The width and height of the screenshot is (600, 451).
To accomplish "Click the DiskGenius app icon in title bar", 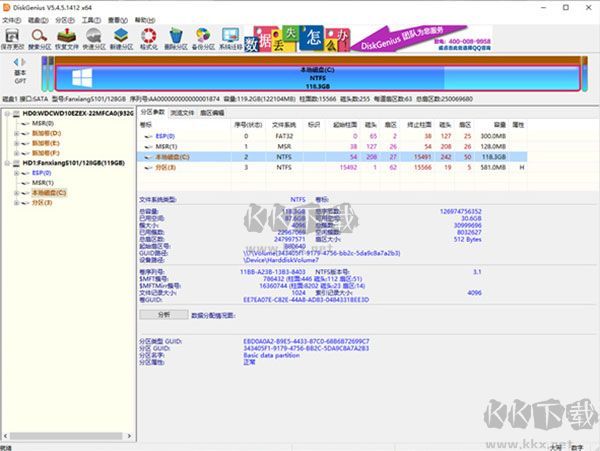I will 6,7.
